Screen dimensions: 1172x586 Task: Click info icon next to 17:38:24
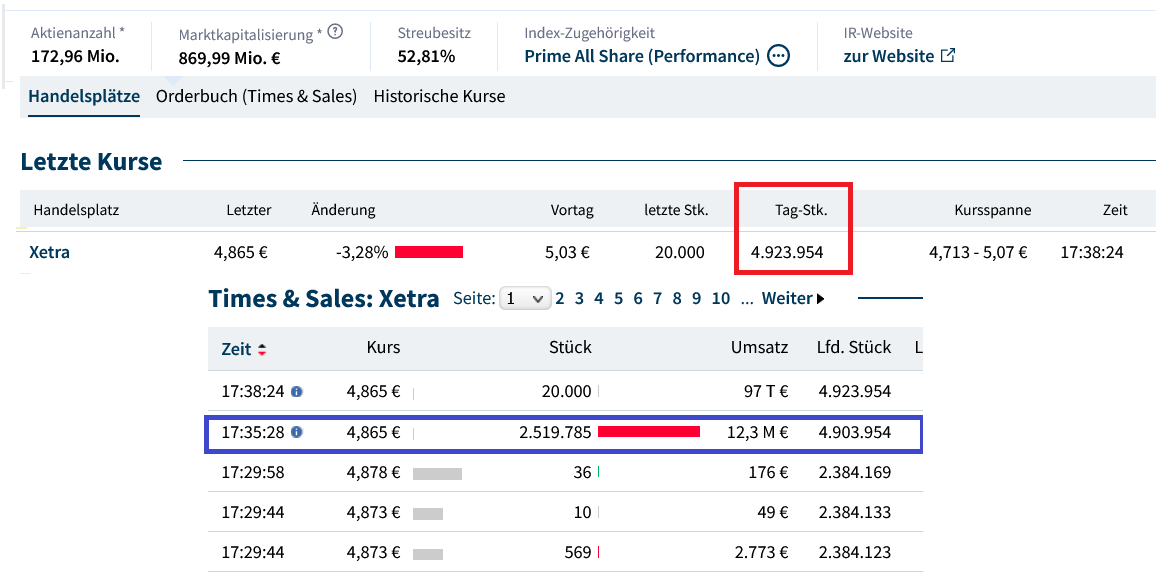(296, 392)
